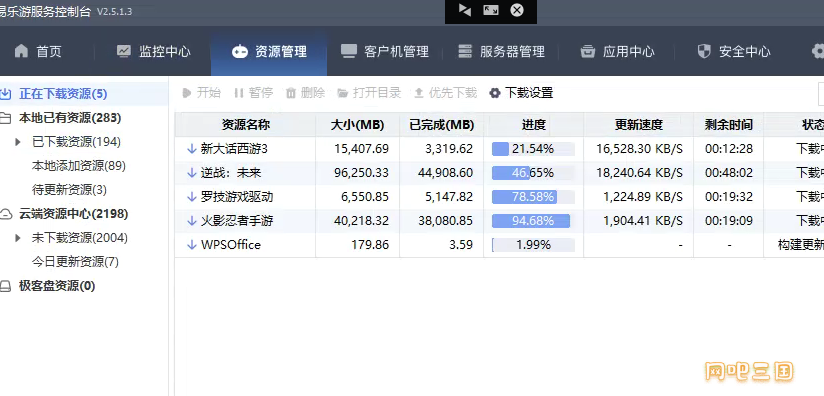Open 未下载资源(2004) category
Viewport: 824px width, 396px height.
tap(80, 238)
